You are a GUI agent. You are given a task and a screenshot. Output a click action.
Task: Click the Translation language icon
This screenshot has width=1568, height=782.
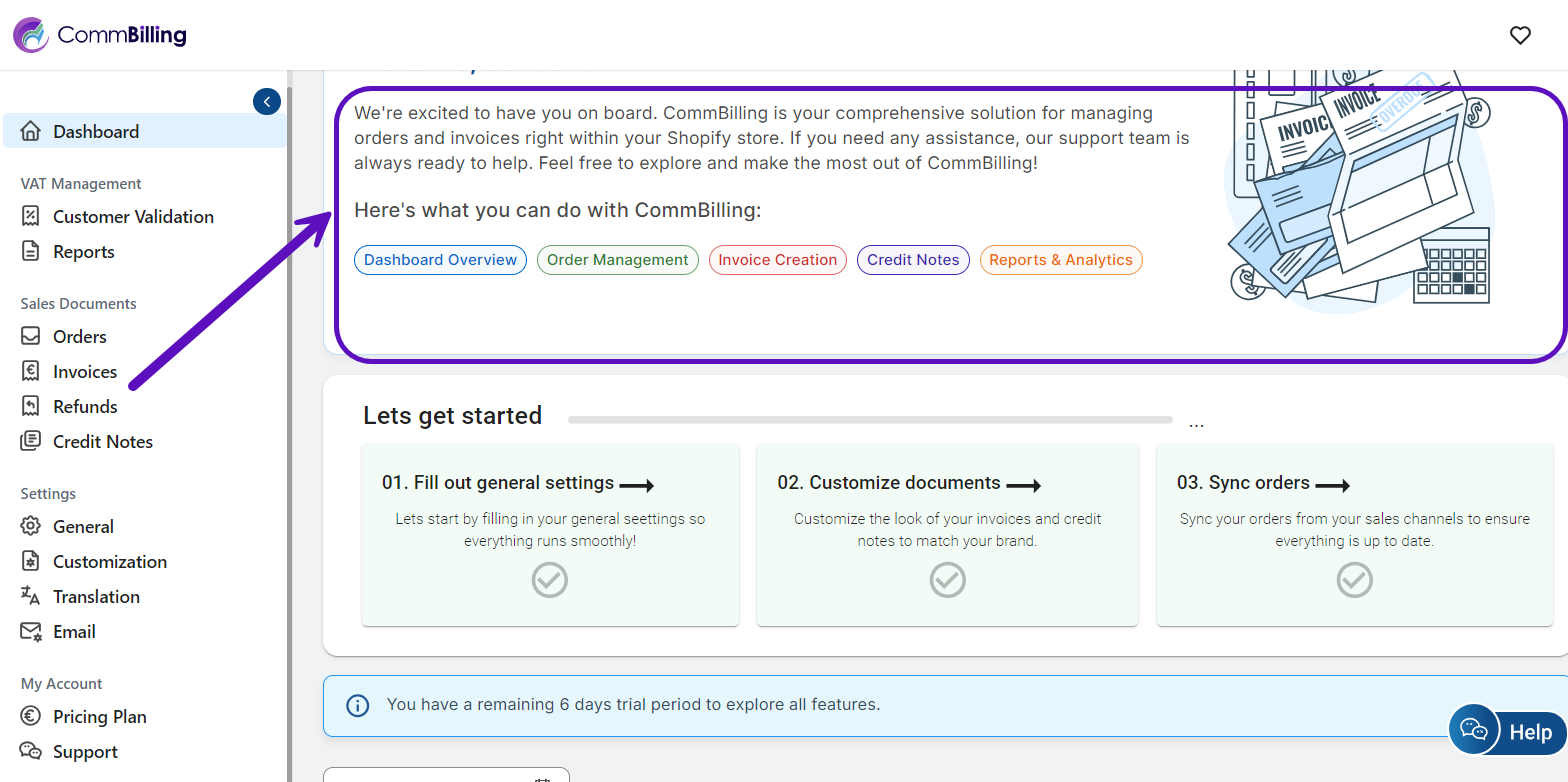point(31,596)
